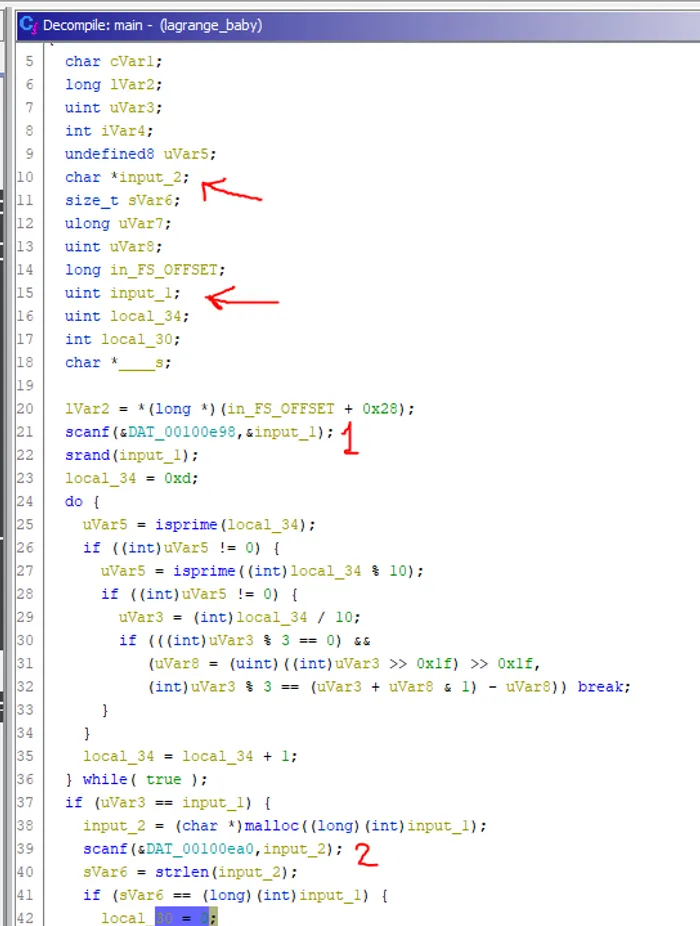The image size is (700, 926).
Task: Click 'char *input_2;' declaration
Action: [127, 177]
